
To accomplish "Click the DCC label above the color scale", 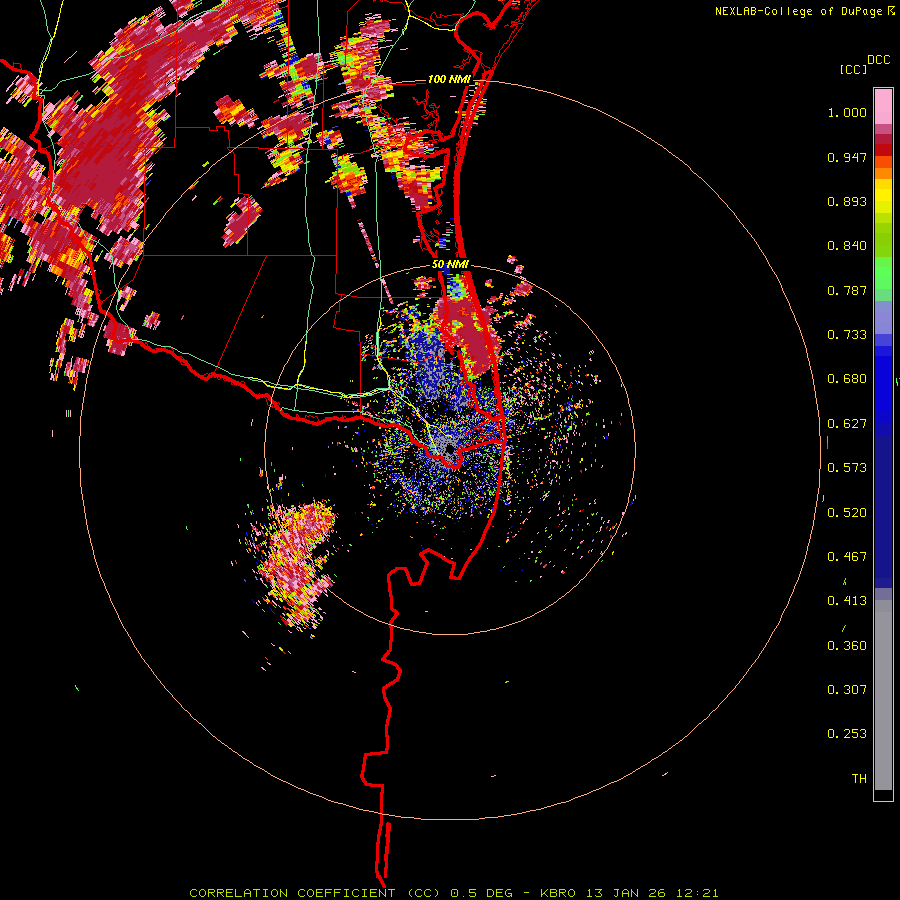I will pos(879,60).
